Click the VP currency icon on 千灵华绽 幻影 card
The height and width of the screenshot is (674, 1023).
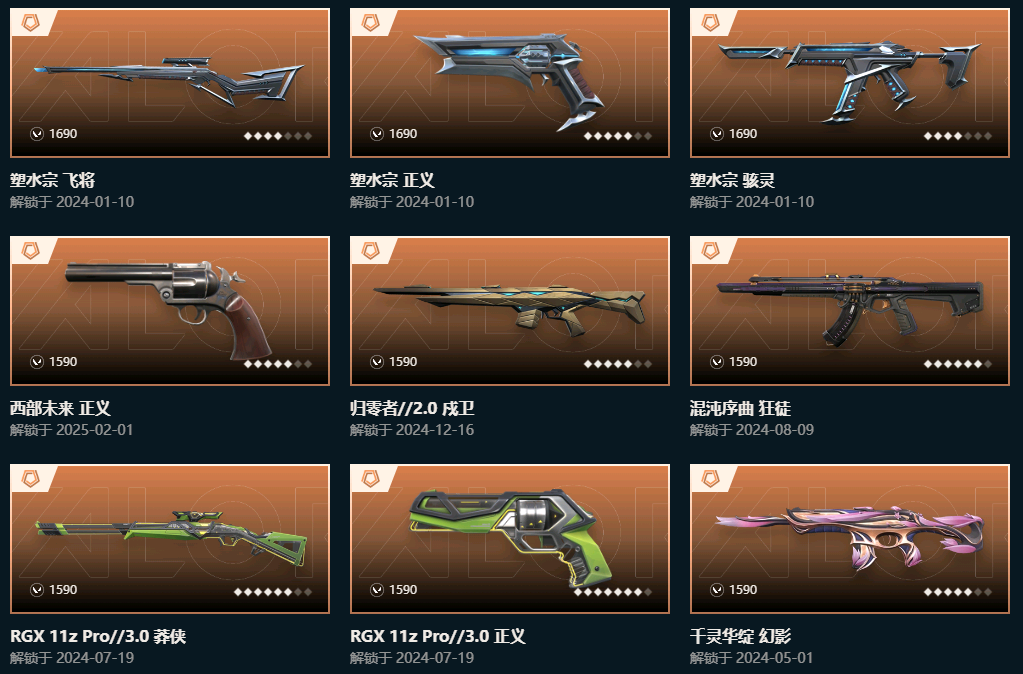point(716,590)
